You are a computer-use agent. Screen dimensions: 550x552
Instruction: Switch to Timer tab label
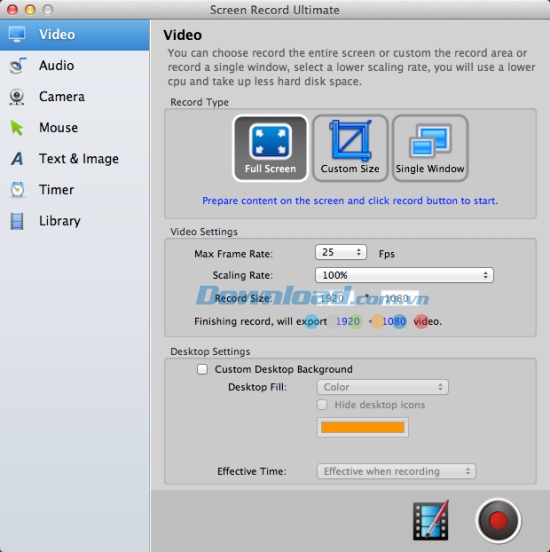[x=57, y=190]
